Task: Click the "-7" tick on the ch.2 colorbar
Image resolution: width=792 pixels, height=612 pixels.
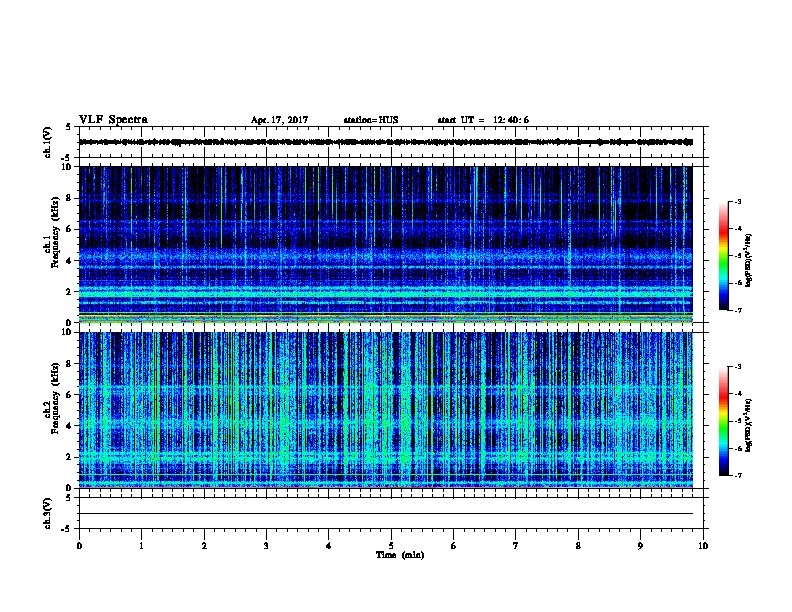Action: pyautogui.click(x=737, y=475)
